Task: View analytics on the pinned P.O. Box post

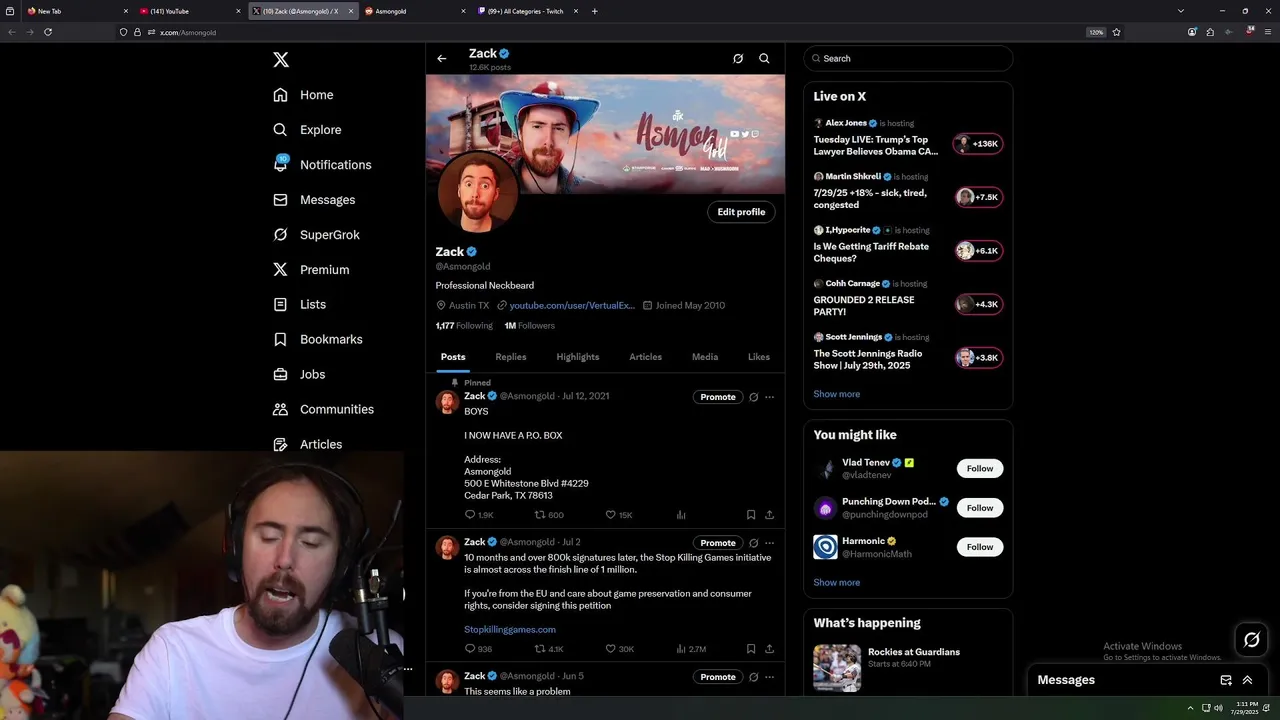Action: [681, 515]
